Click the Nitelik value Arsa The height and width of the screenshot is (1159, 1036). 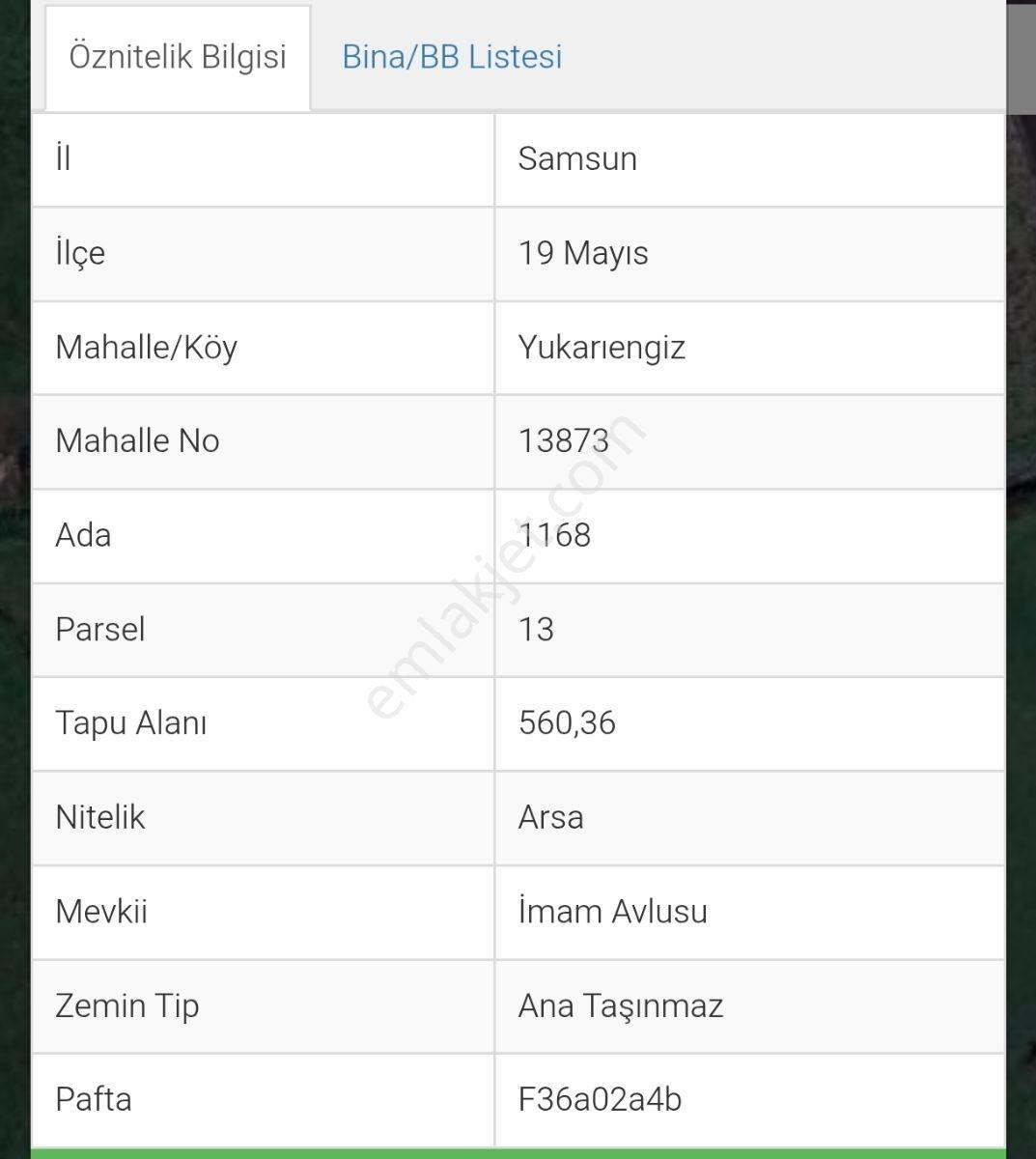point(550,817)
